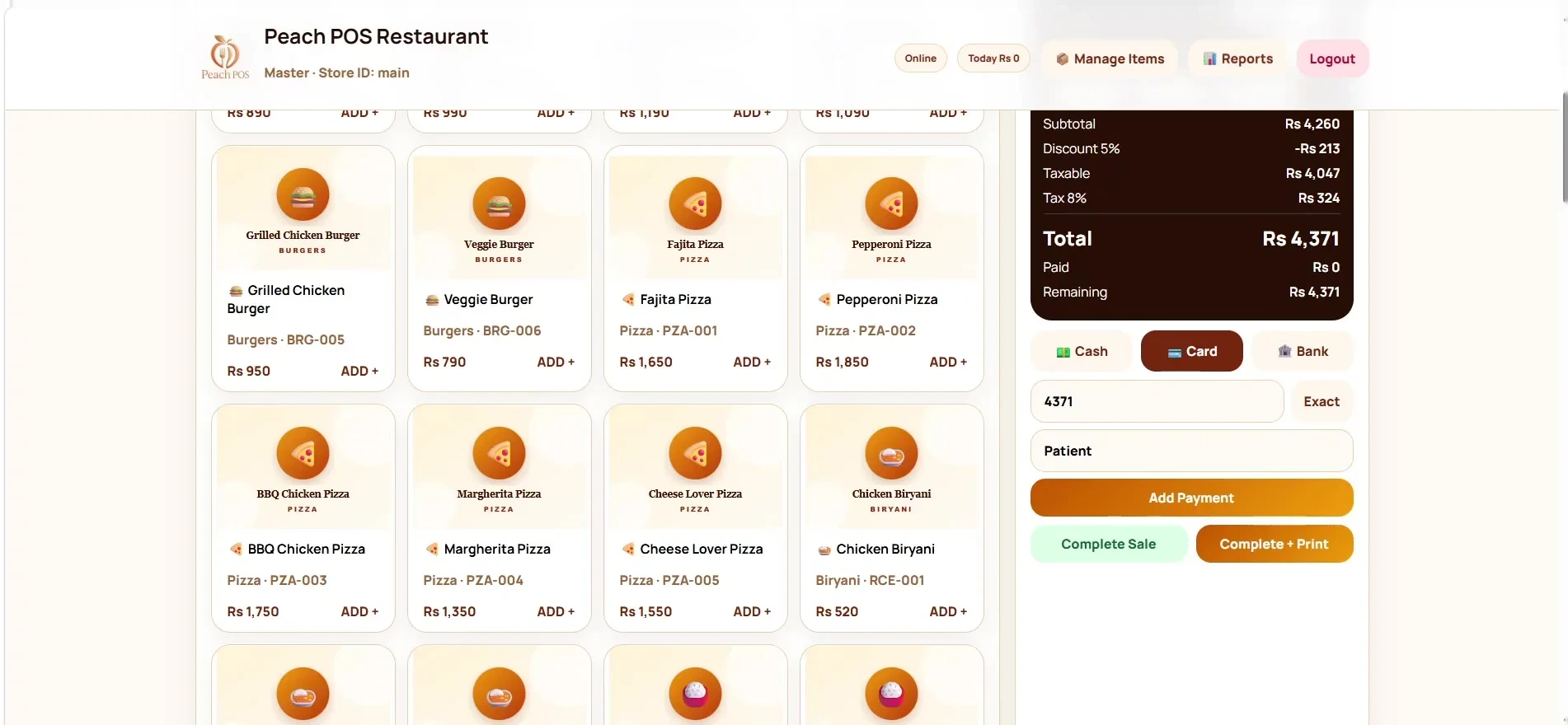Click the Veggie Burger round burger icon
Image resolution: width=1568 pixels, height=725 pixels.
tap(499, 203)
